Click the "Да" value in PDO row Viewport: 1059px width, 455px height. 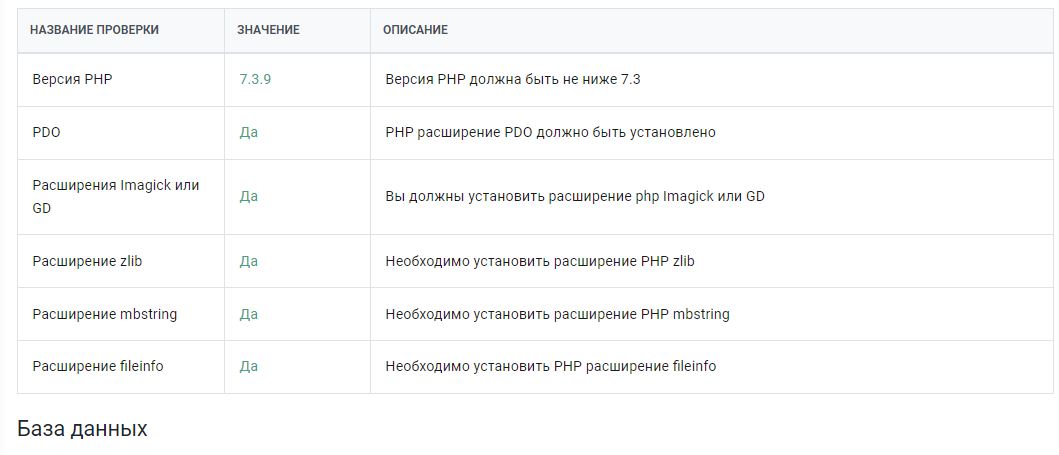coord(249,132)
